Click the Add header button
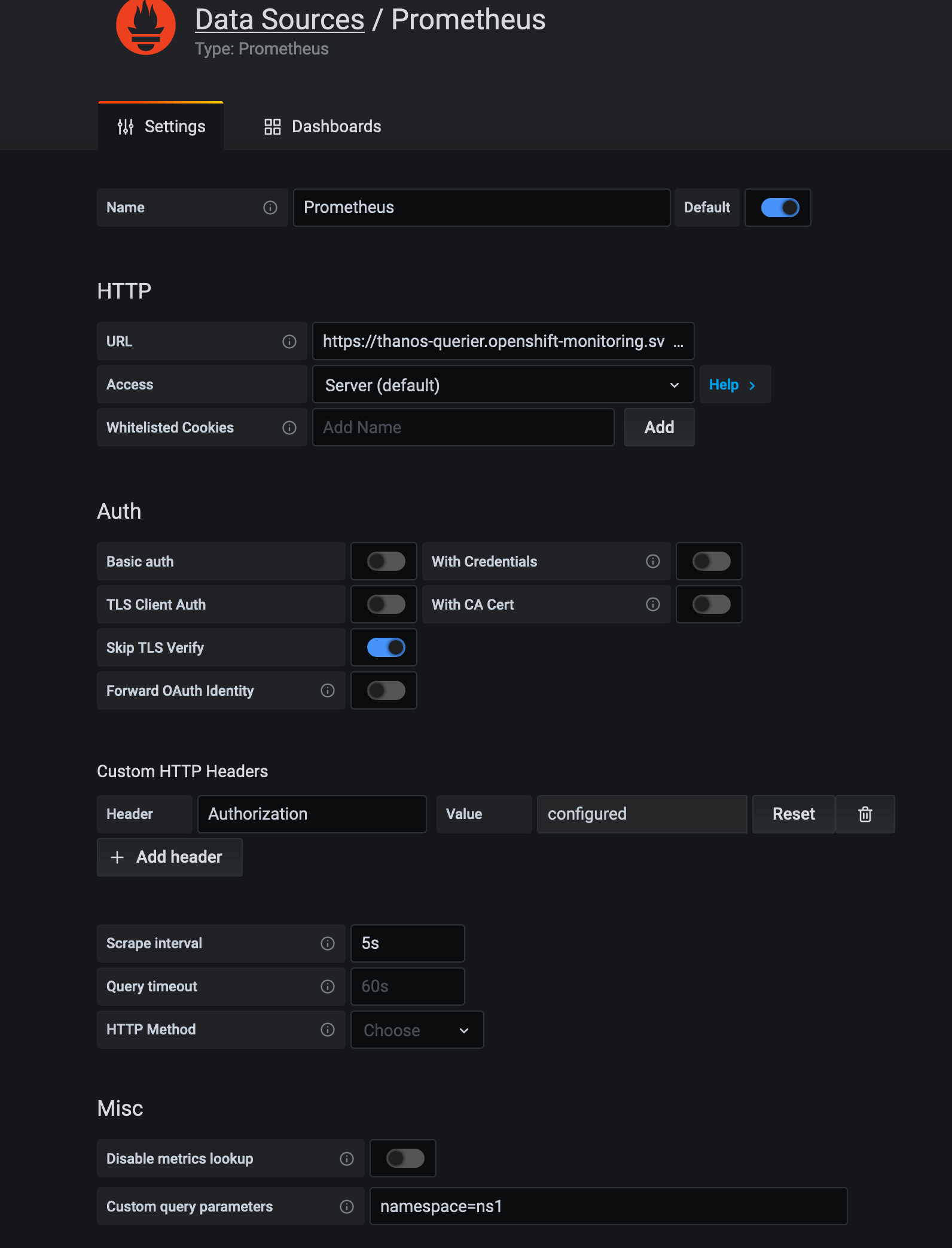Screen dimensions: 952x1248 coord(170,857)
